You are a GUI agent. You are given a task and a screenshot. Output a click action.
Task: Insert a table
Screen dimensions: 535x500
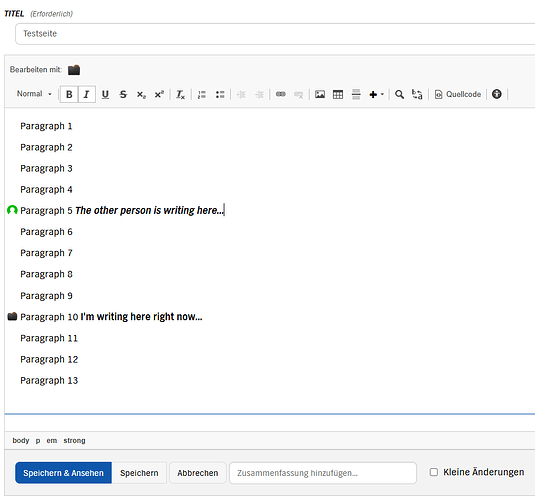[338, 94]
